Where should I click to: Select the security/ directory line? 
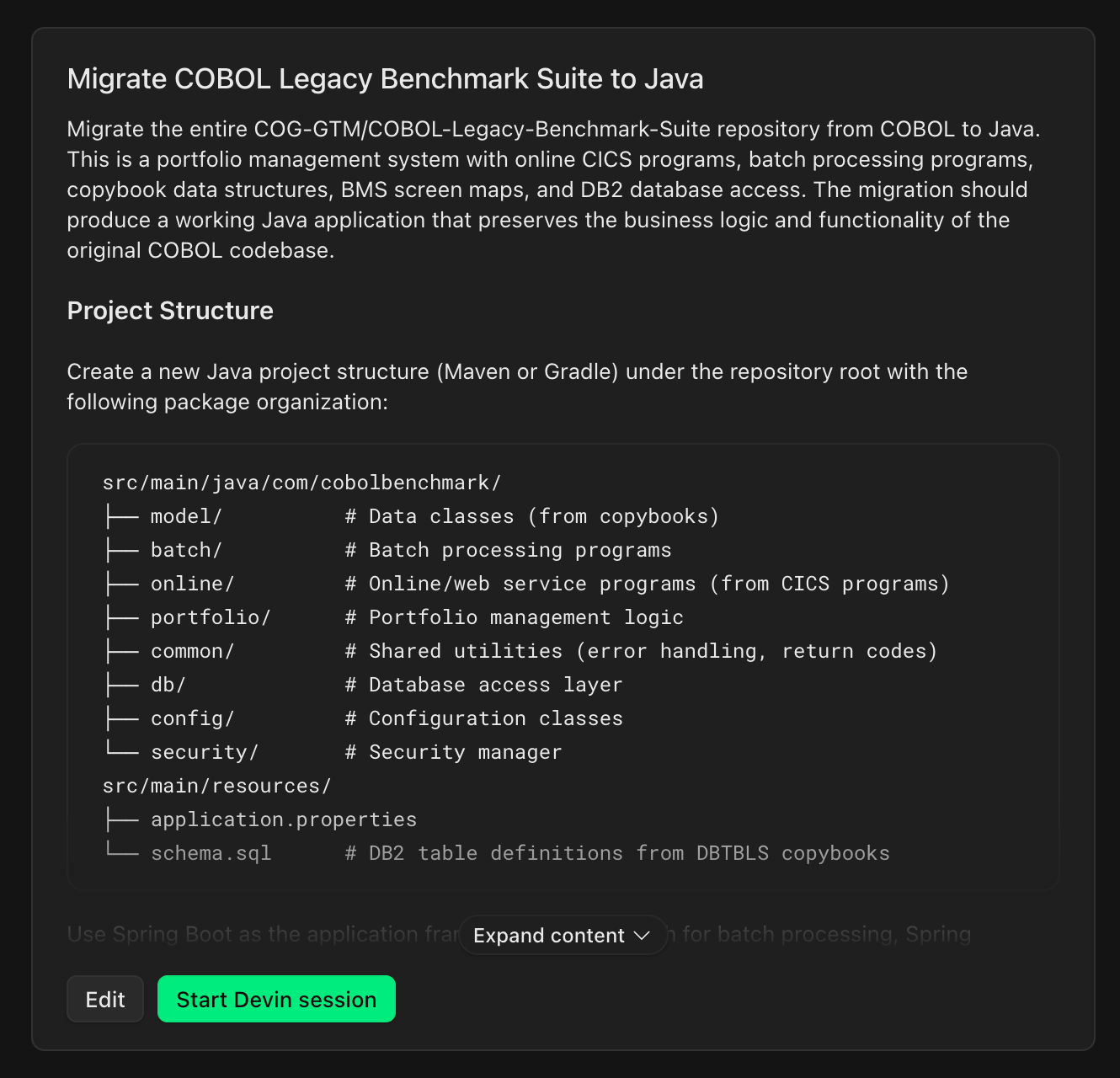click(333, 752)
